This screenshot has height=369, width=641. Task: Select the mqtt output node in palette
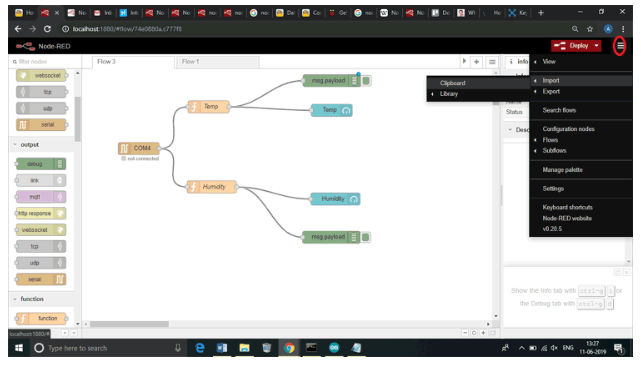pos(41,197)
